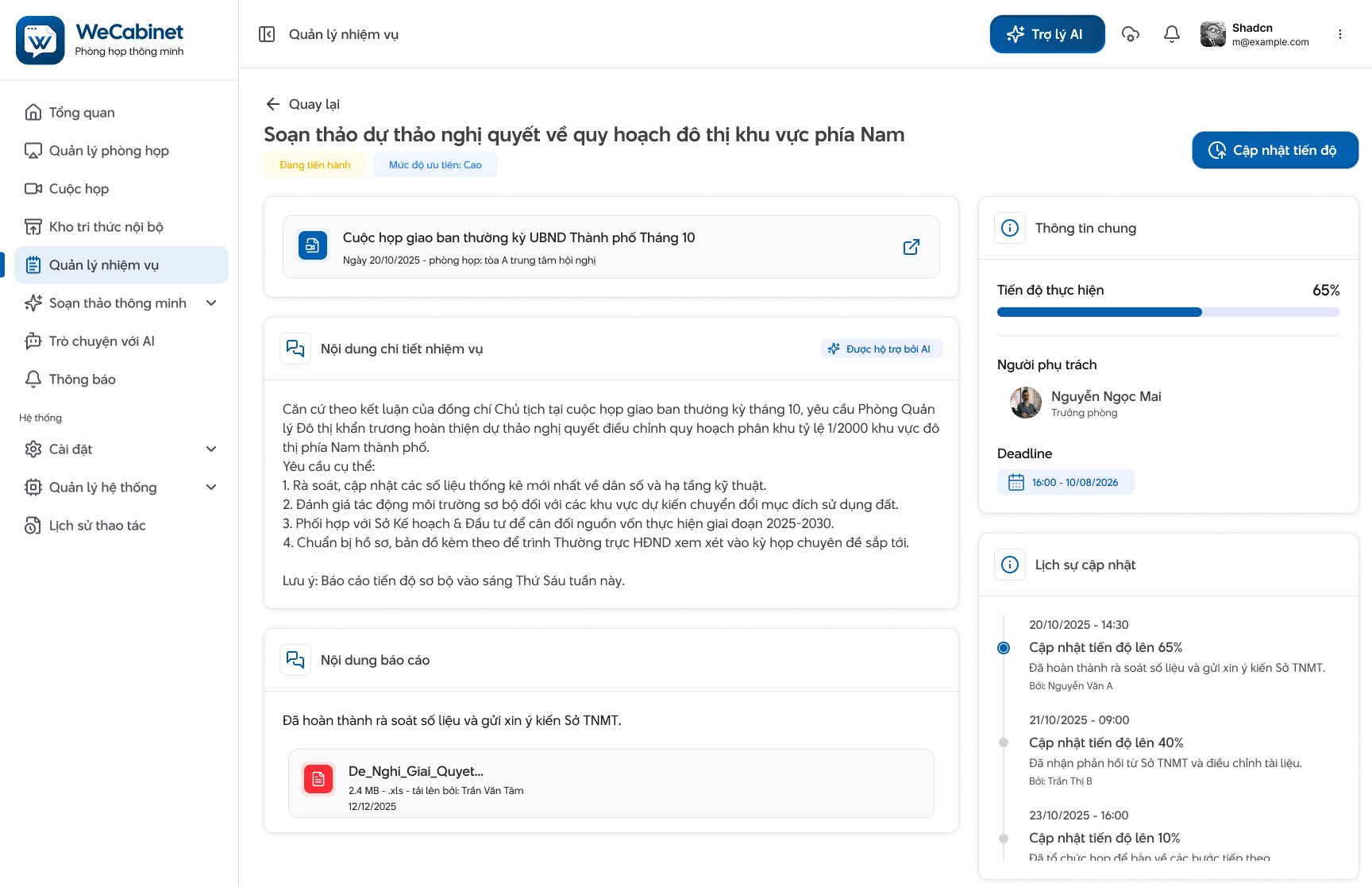Click the Quản lý nhiệm vụ breadcrumb title
This screenshot has height=887, width=1372.
click(x=344, y=34)
